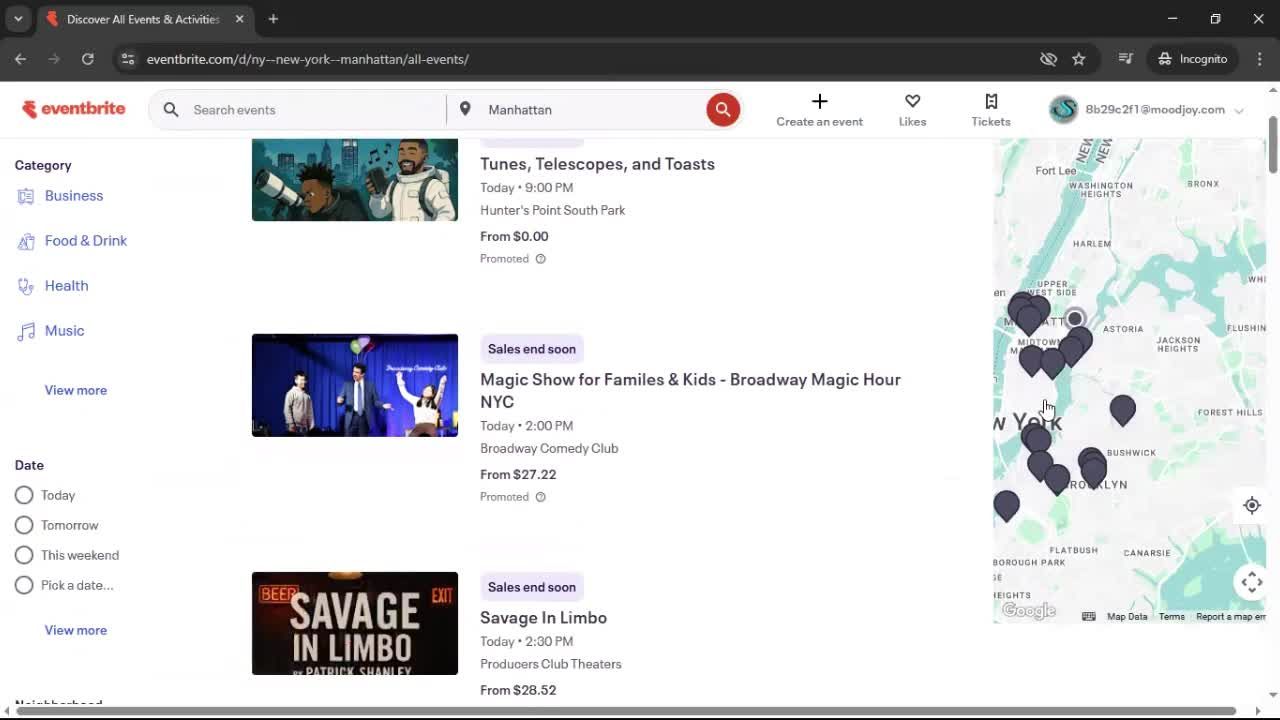Bookmark this page with star icon
This screenshot has height=720, width=1280.
tap(1078, 59)
